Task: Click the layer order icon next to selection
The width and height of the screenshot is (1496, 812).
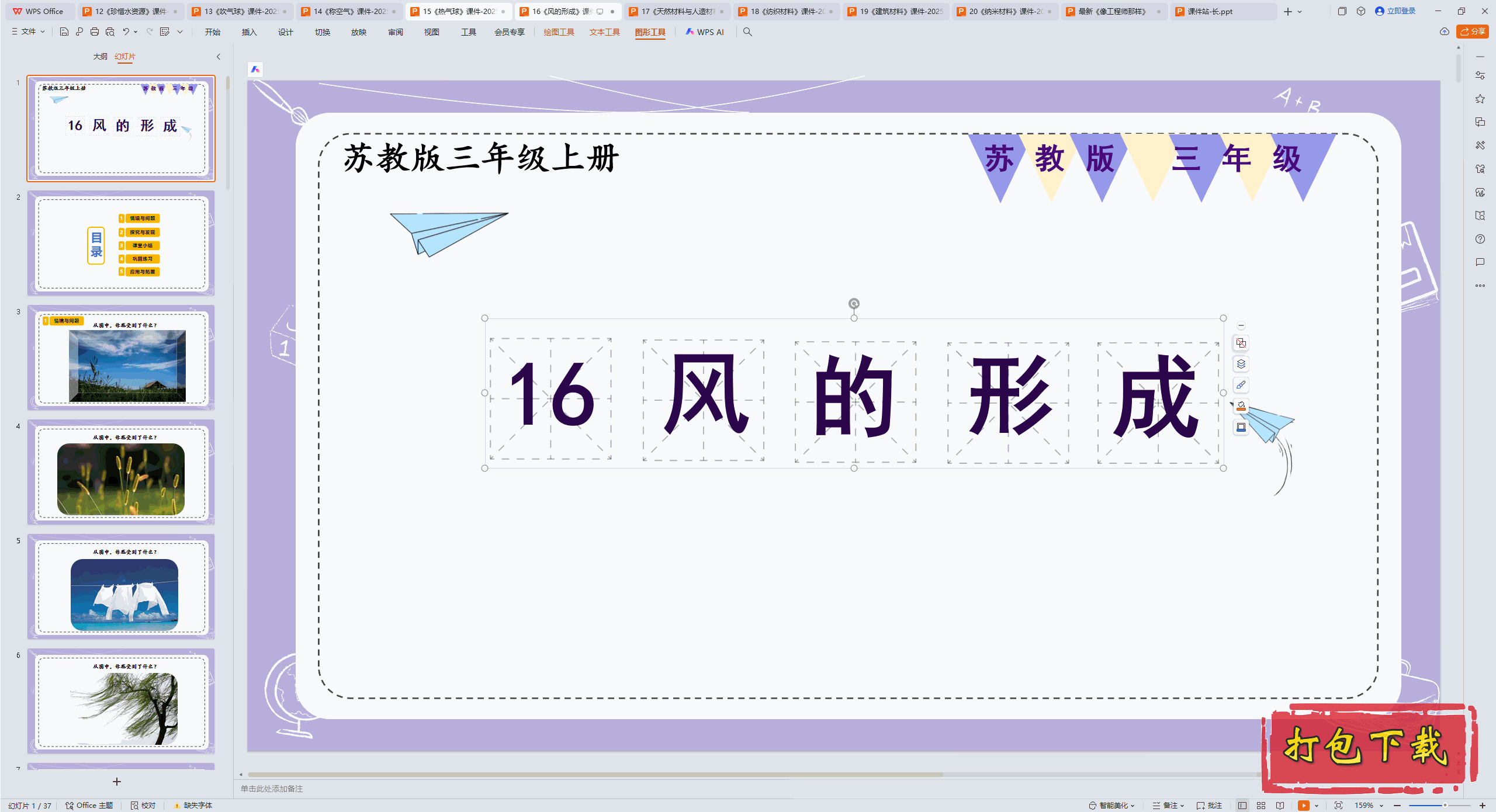Action: (x=1241, y=363)
